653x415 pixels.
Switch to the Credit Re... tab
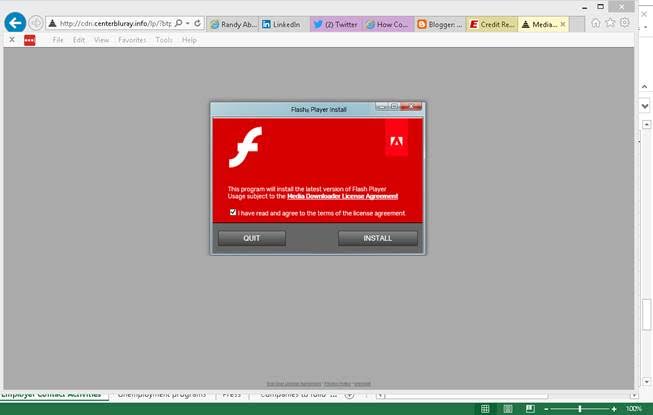point(492,25)
